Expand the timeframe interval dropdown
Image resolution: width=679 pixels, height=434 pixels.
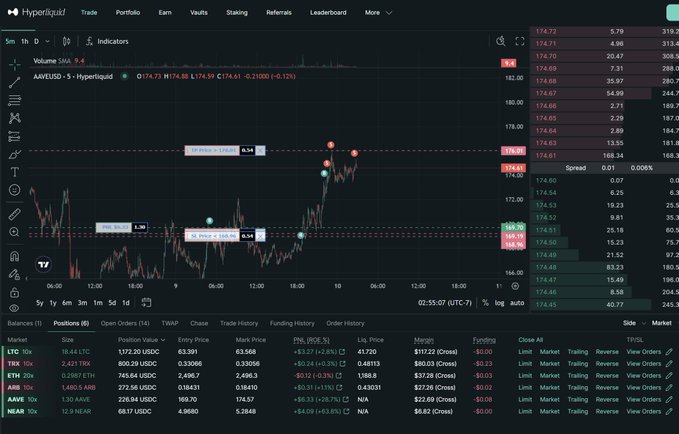[47, 41]
